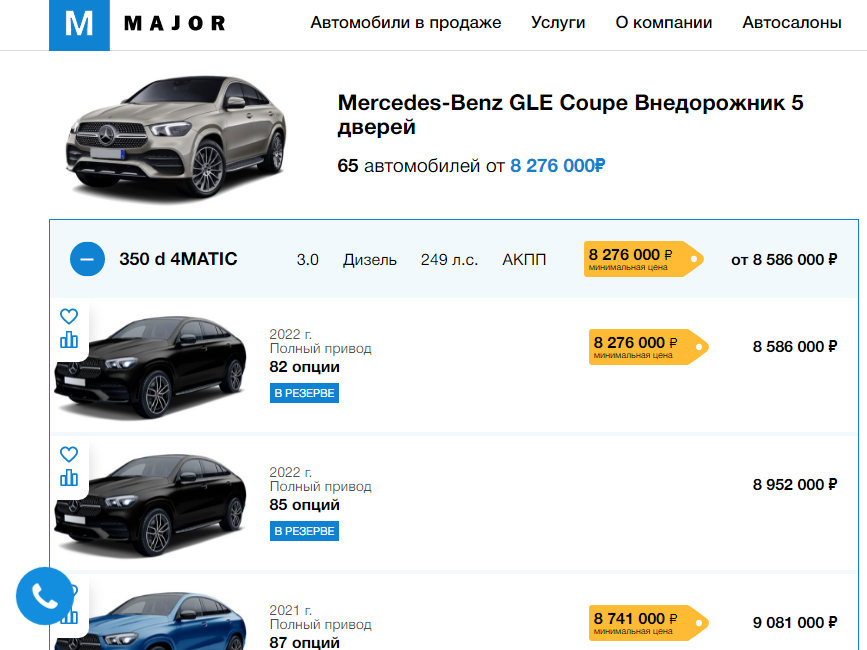Collapse the 350 d 4MATIC section
This screenshot has height=650, width=867.
[87, 259]
